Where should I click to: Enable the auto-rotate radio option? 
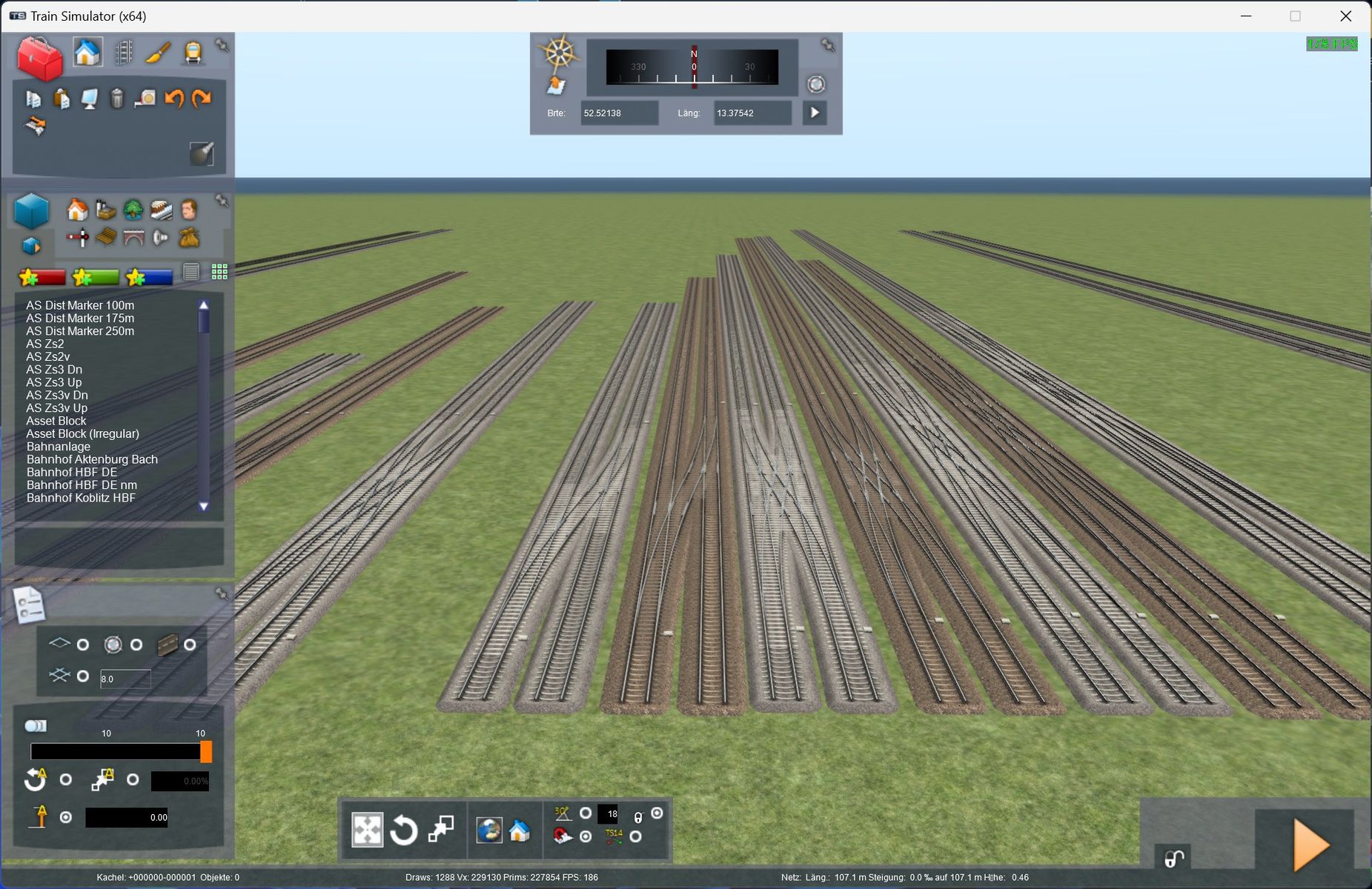coord(66,780)
